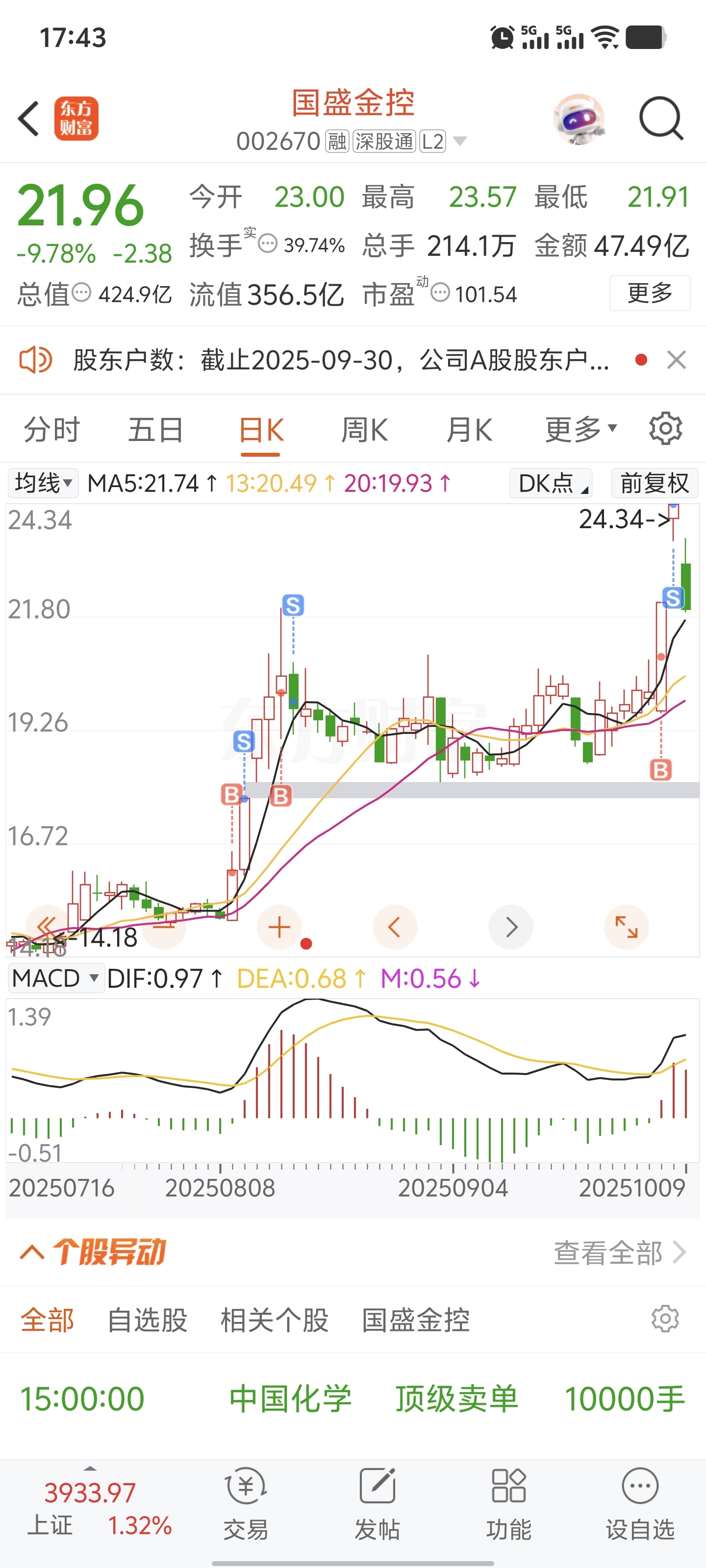Screen dimensions: 706x1568
Task: Open the 功能 functions button
Action: click(x=508, y=1503)
